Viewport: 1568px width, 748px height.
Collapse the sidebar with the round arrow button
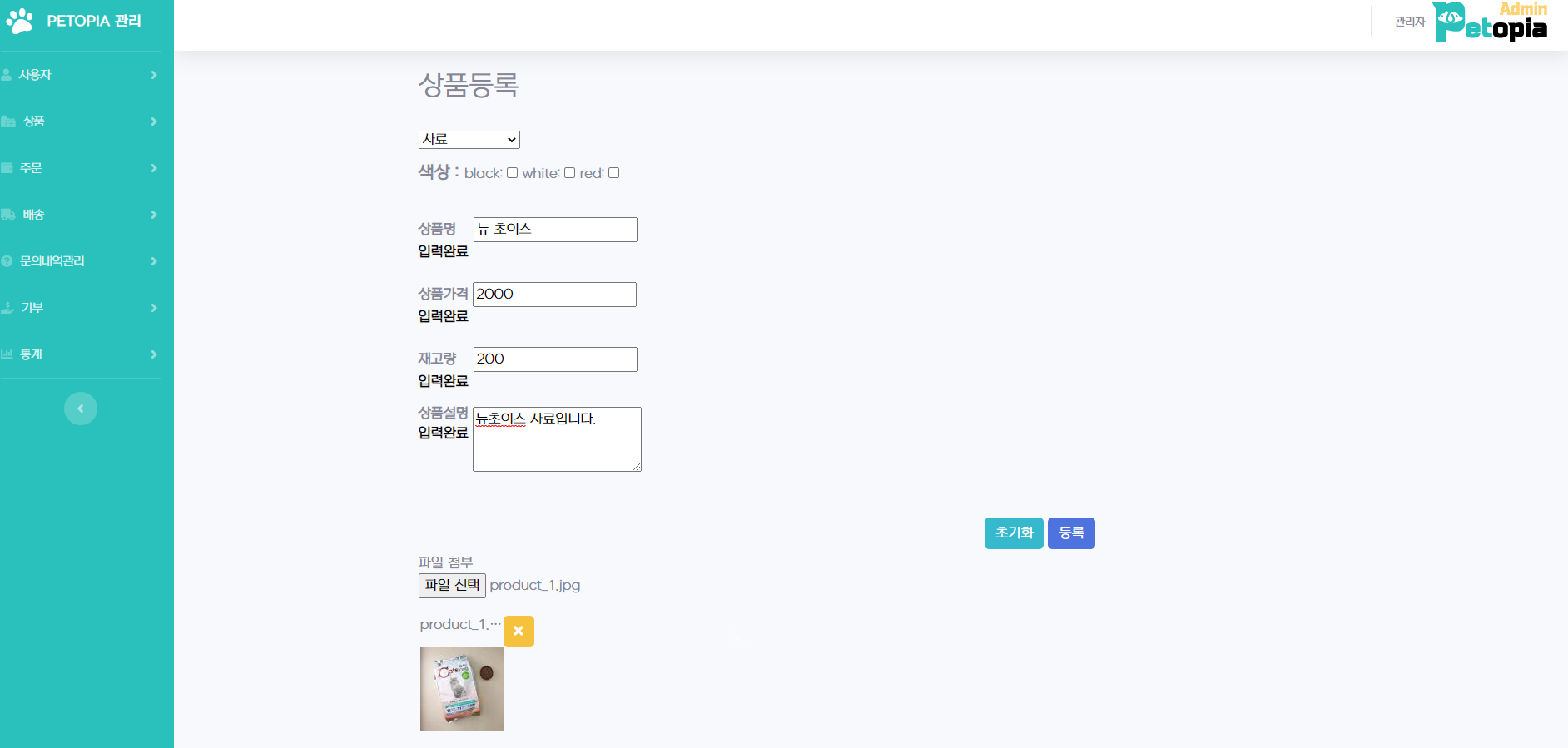(81, 409)
